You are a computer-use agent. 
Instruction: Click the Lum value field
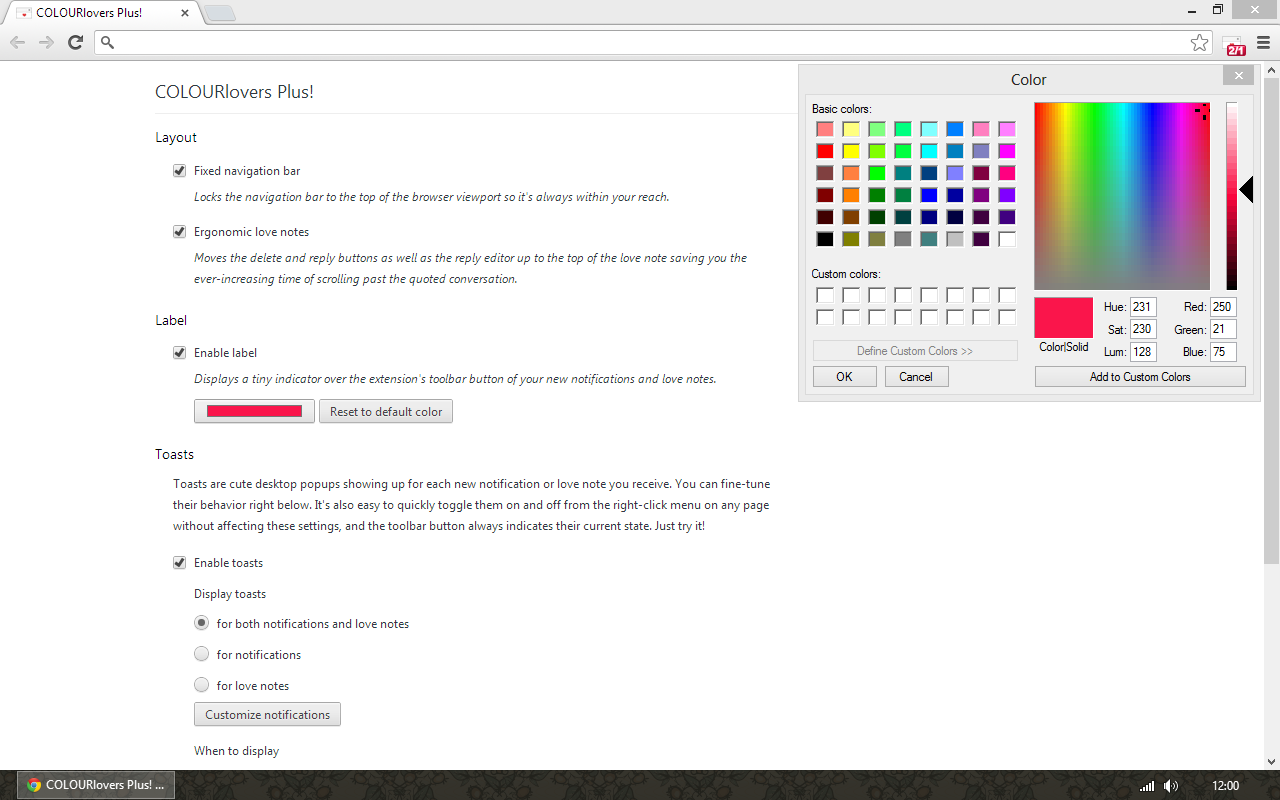1143,352
